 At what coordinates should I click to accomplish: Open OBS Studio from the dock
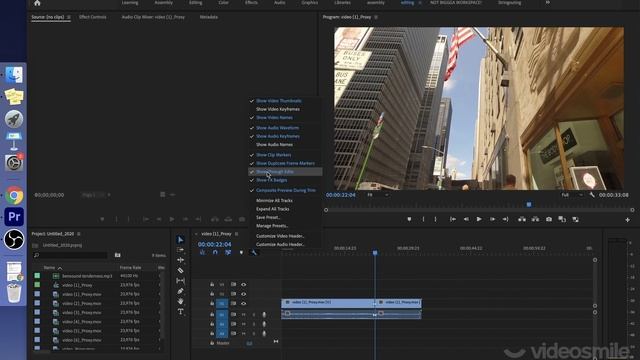tap(14, 239)
